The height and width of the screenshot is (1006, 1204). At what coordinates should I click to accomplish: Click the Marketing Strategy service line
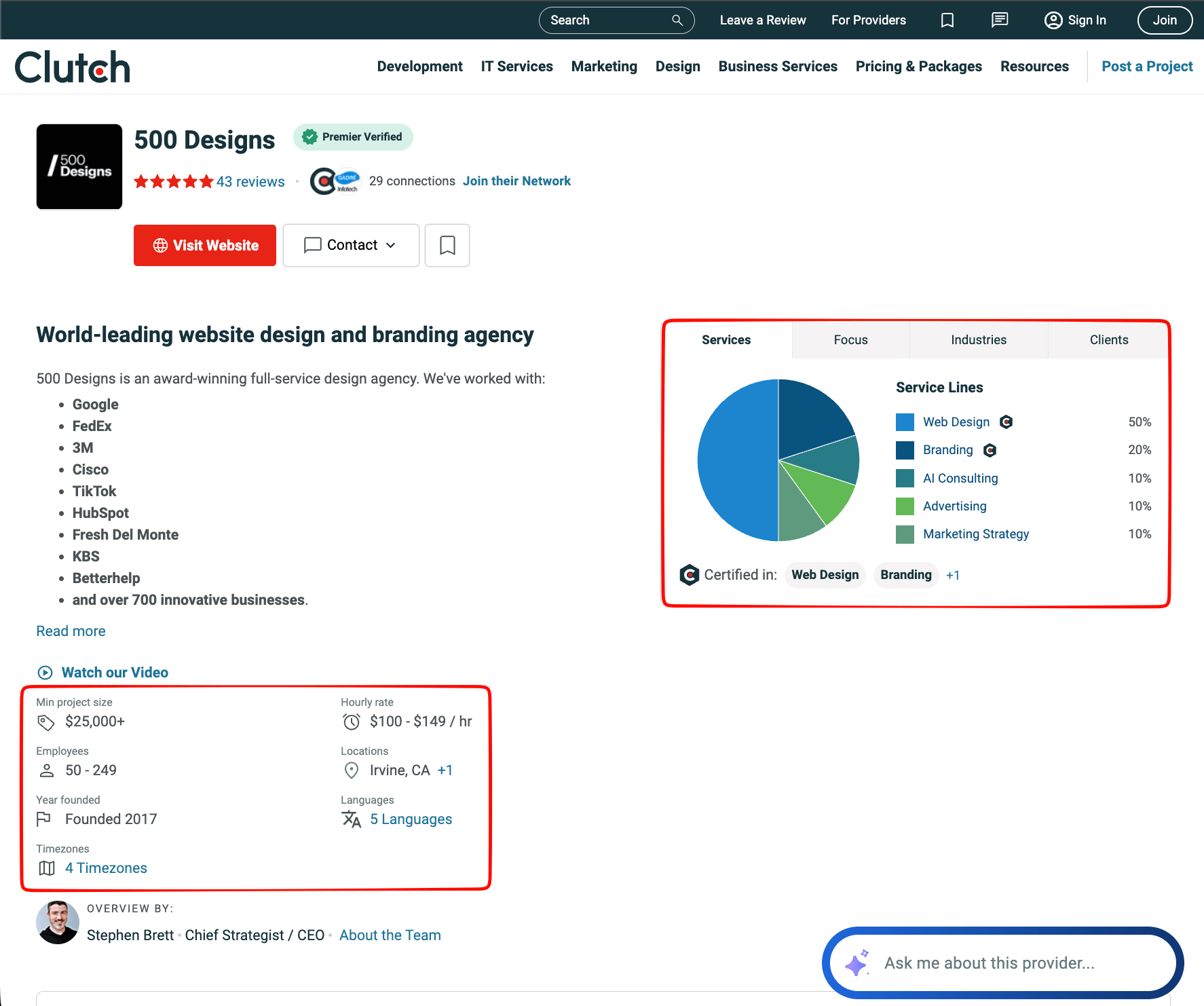(976, 534)
